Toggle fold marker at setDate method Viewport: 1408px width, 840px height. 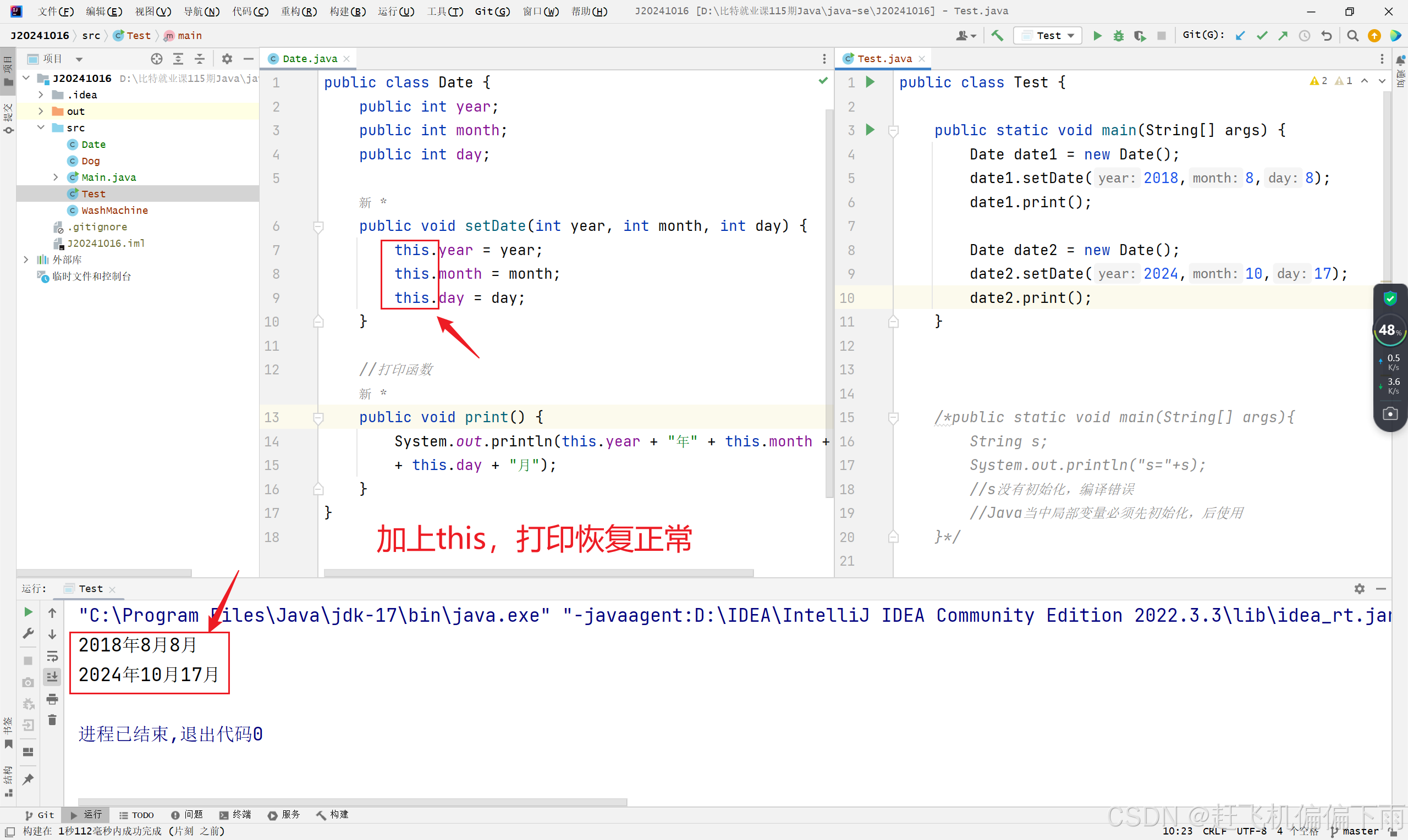[x=318, y=226]
